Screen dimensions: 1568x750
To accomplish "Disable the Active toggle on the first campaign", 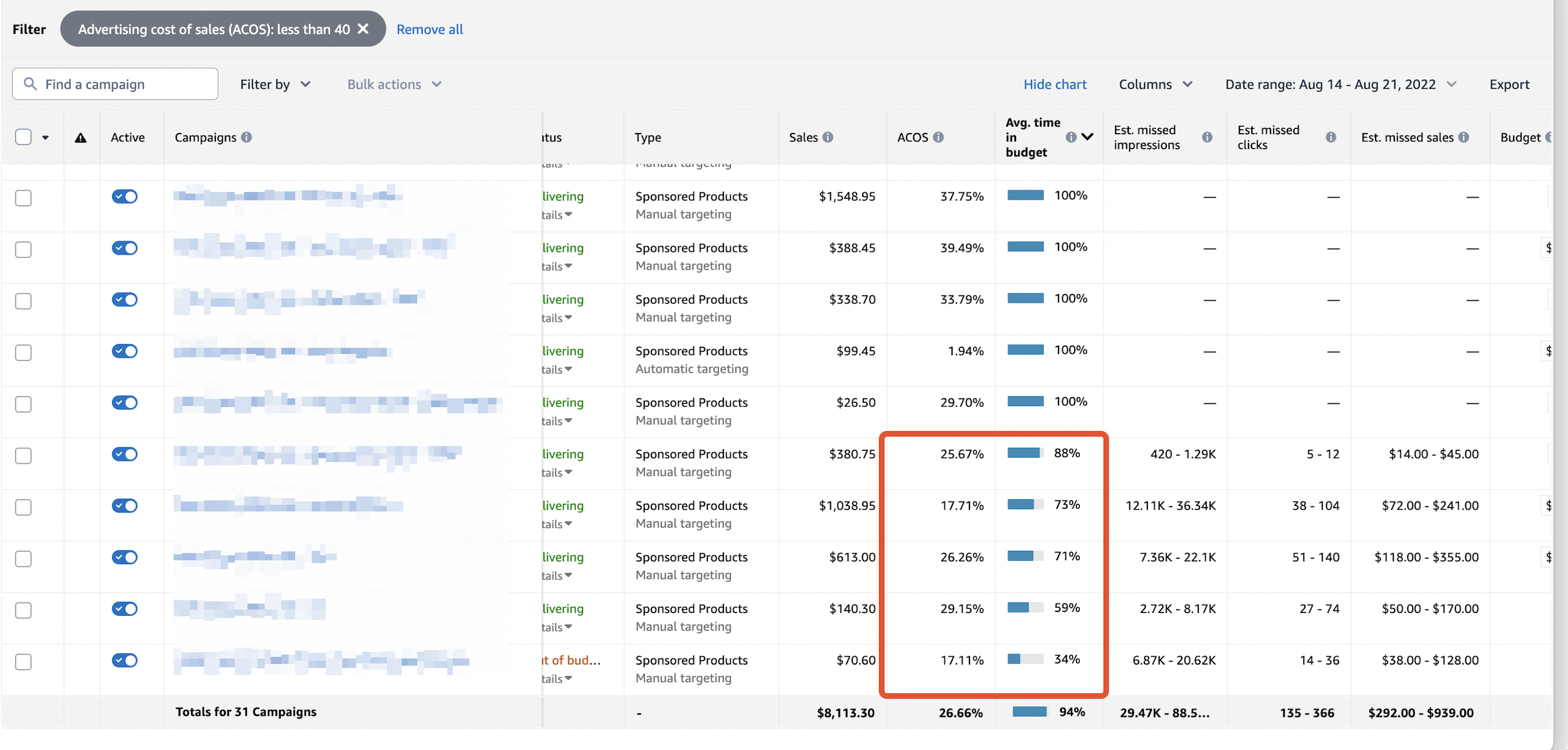I will point(125,196).
